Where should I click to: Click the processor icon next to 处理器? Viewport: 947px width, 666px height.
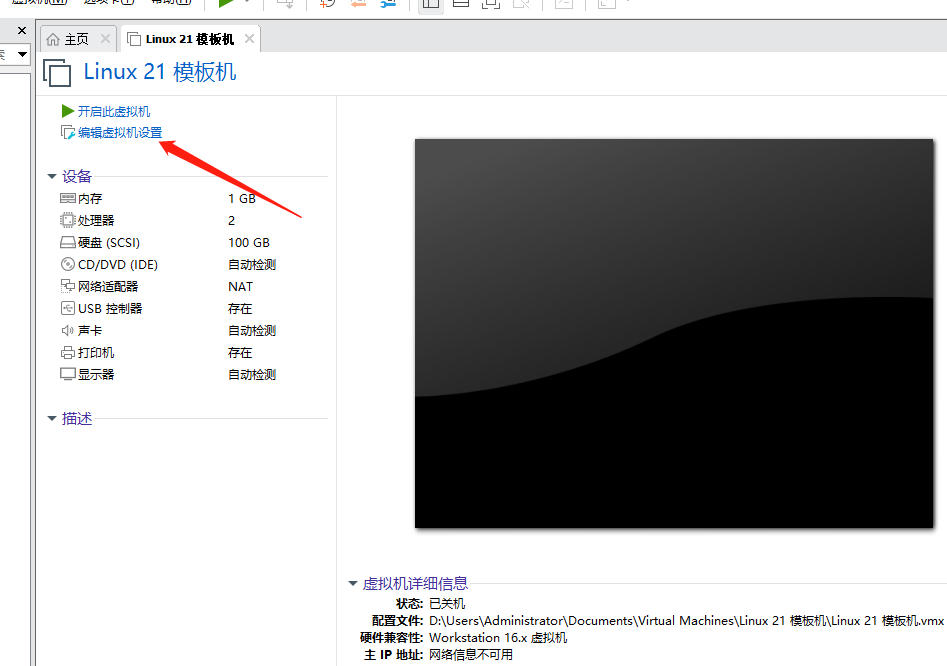click(x=68, y=220)
